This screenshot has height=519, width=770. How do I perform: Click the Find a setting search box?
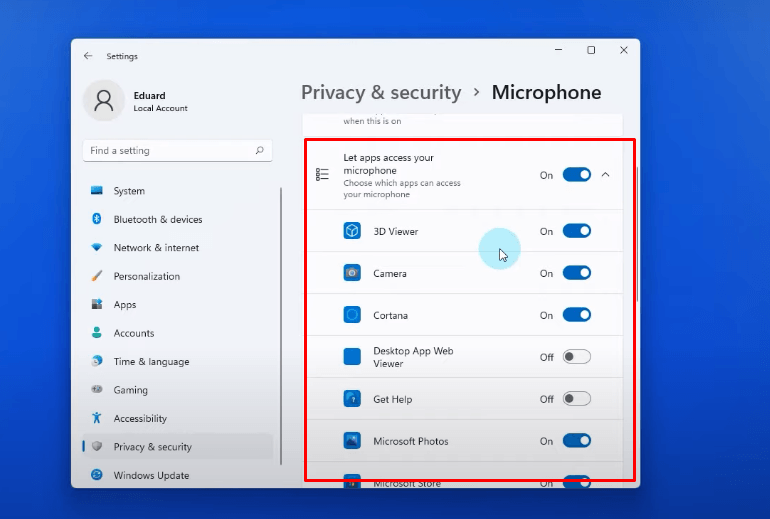click(x=178, y=151)
